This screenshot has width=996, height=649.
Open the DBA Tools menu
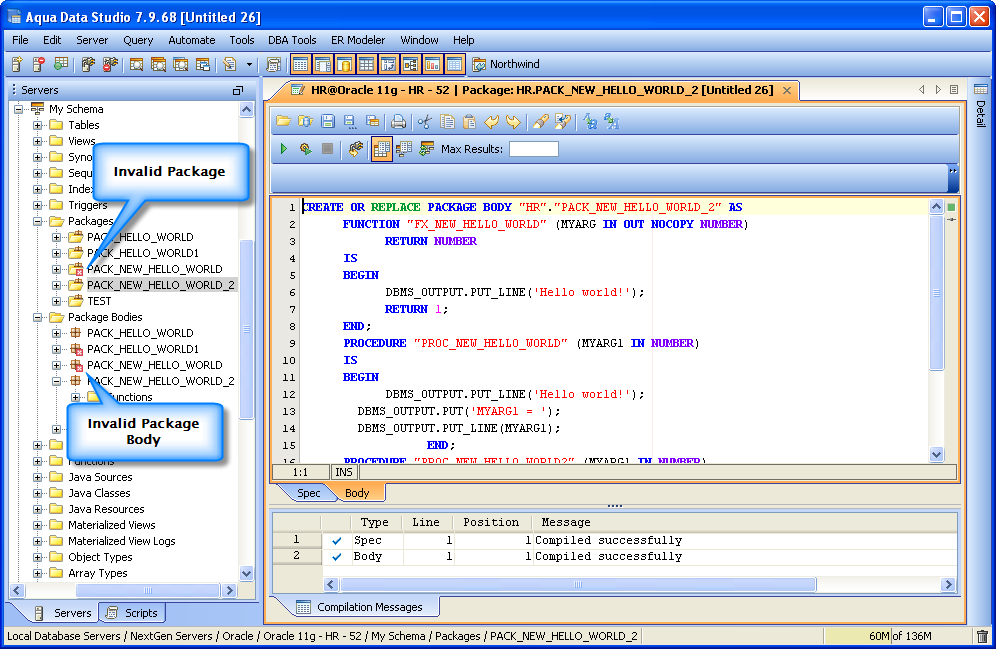coord(292,40)
